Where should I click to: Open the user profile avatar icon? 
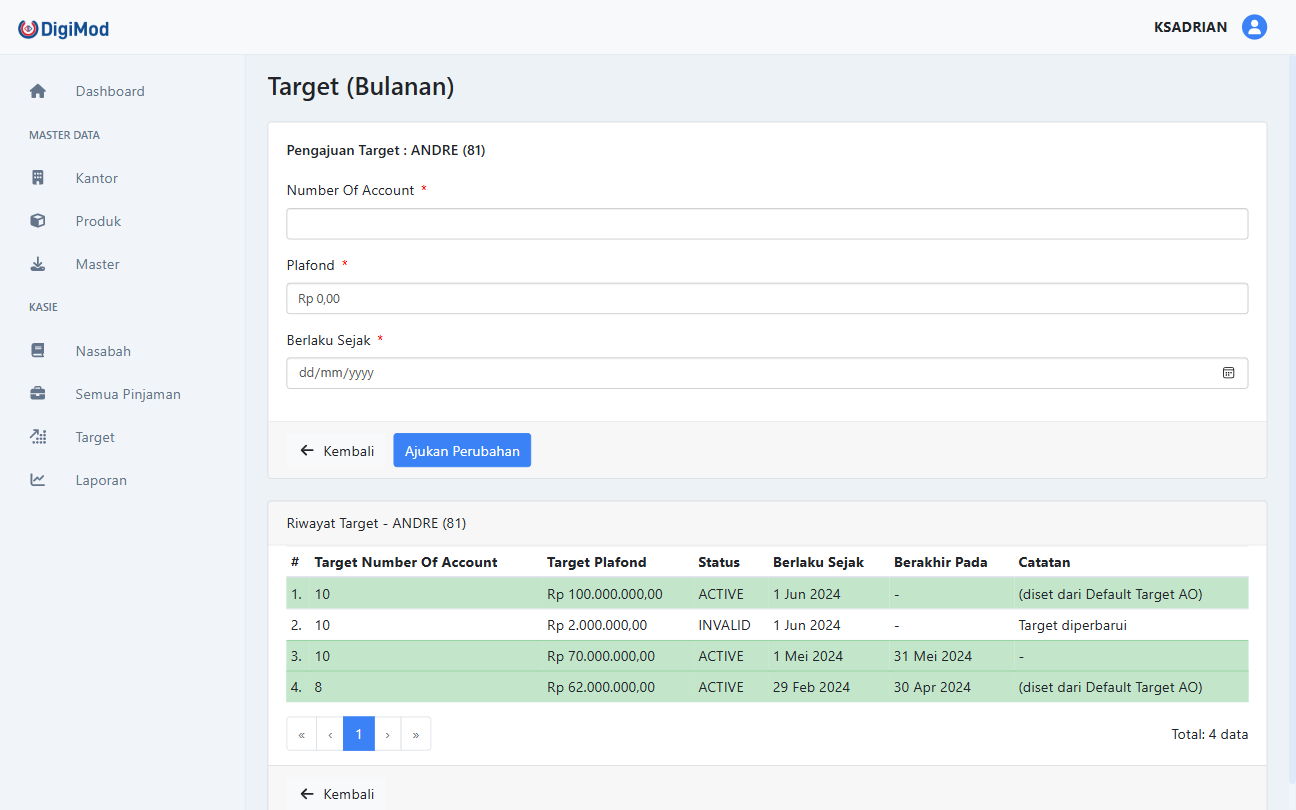[1254, 27]
